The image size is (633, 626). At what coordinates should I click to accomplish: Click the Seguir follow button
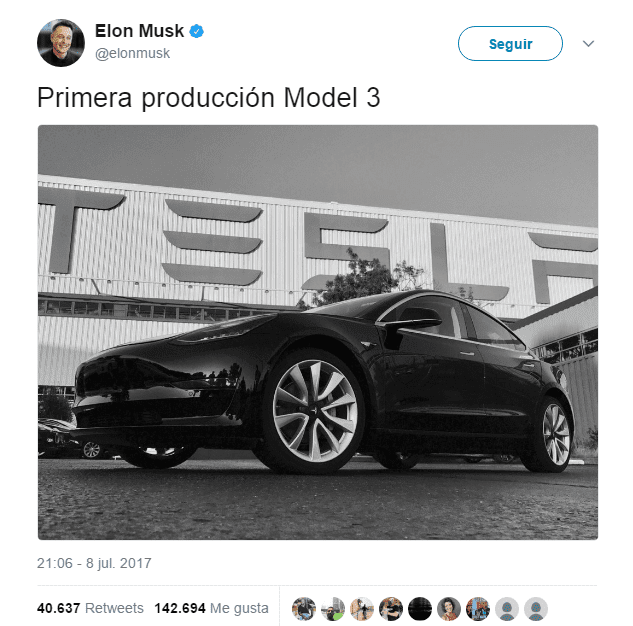510,44
